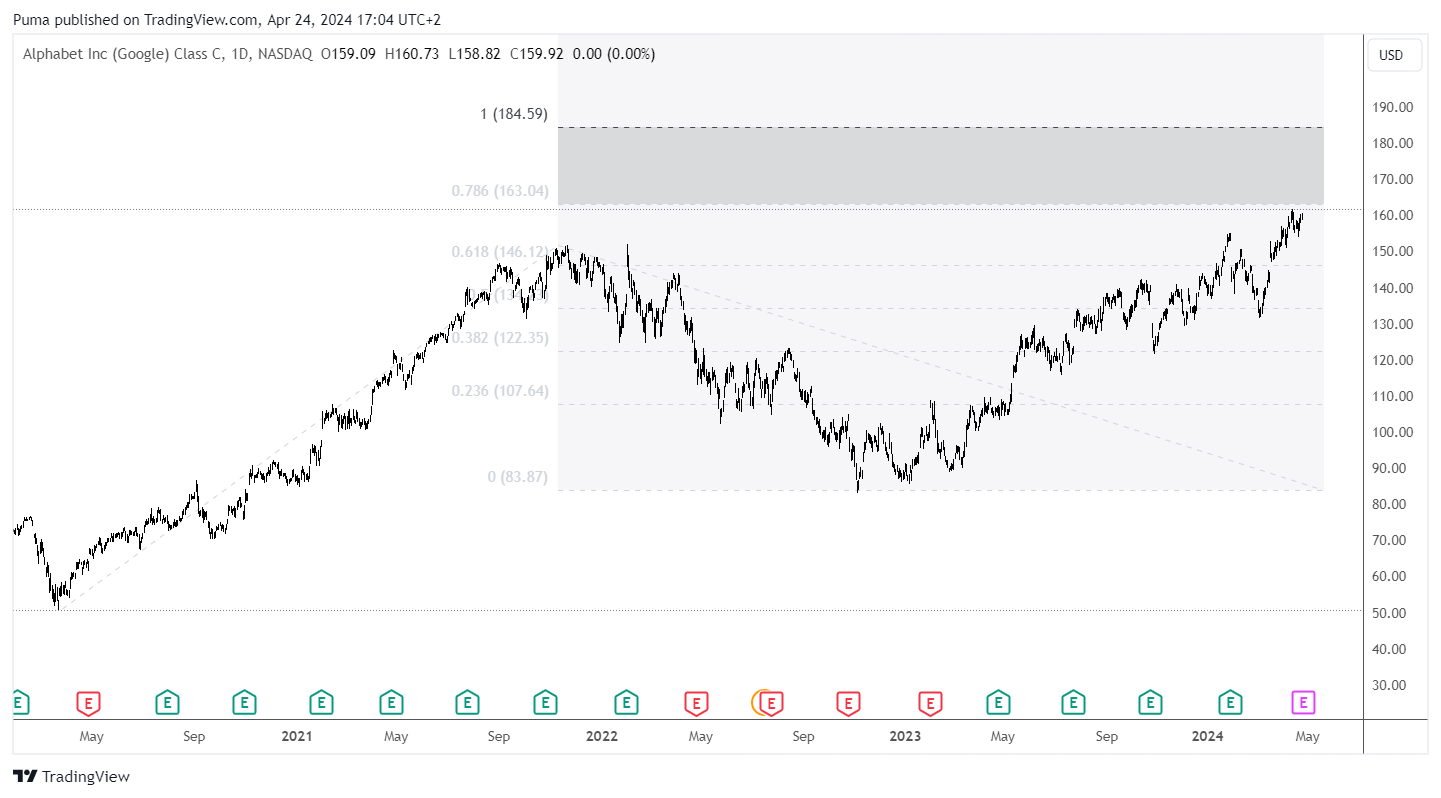
Task: Open the orange split marker near Sep 2022
Action: (761, 703)
